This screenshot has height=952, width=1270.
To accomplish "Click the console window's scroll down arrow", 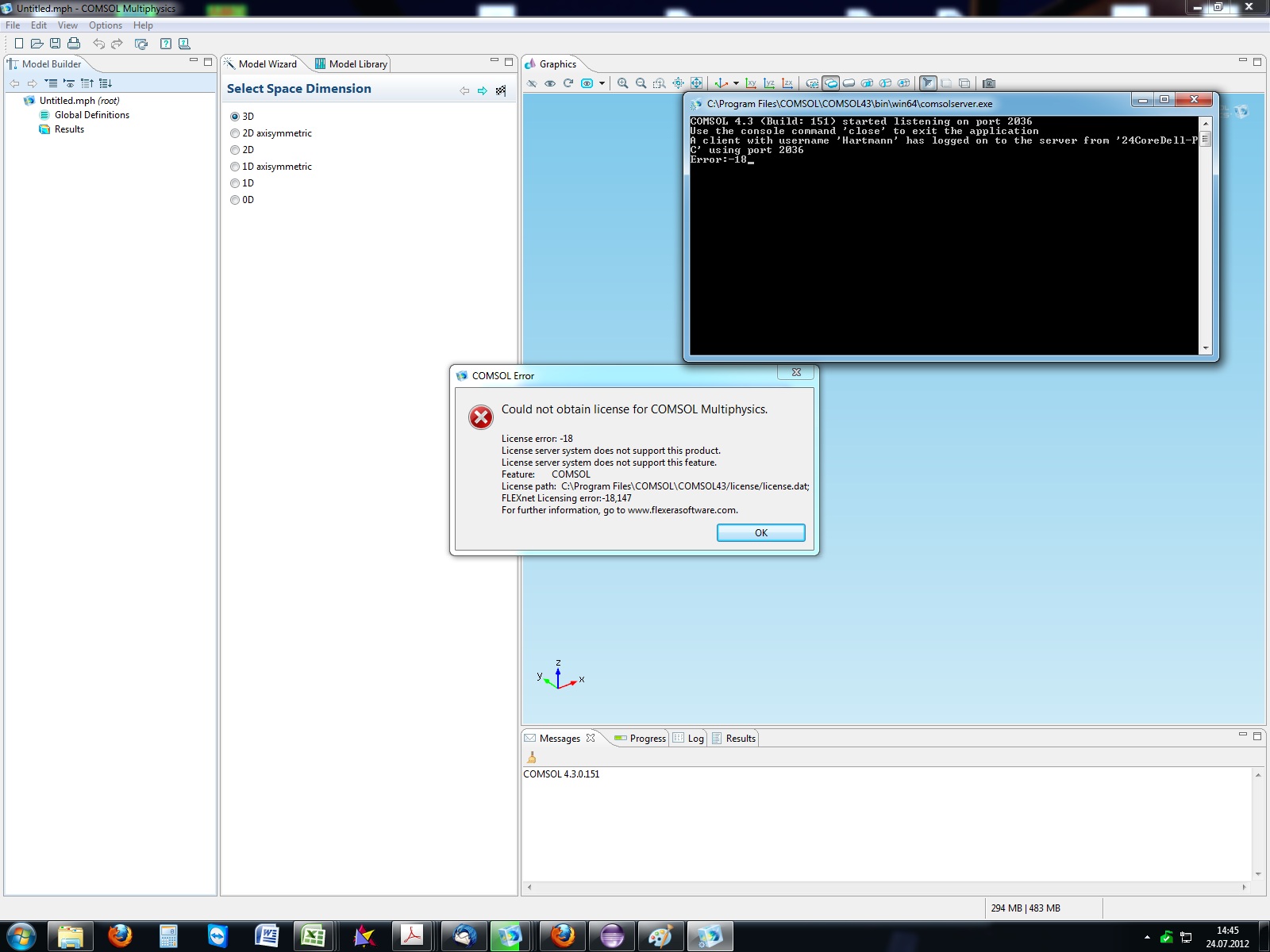I will [x=1206, y=348].
